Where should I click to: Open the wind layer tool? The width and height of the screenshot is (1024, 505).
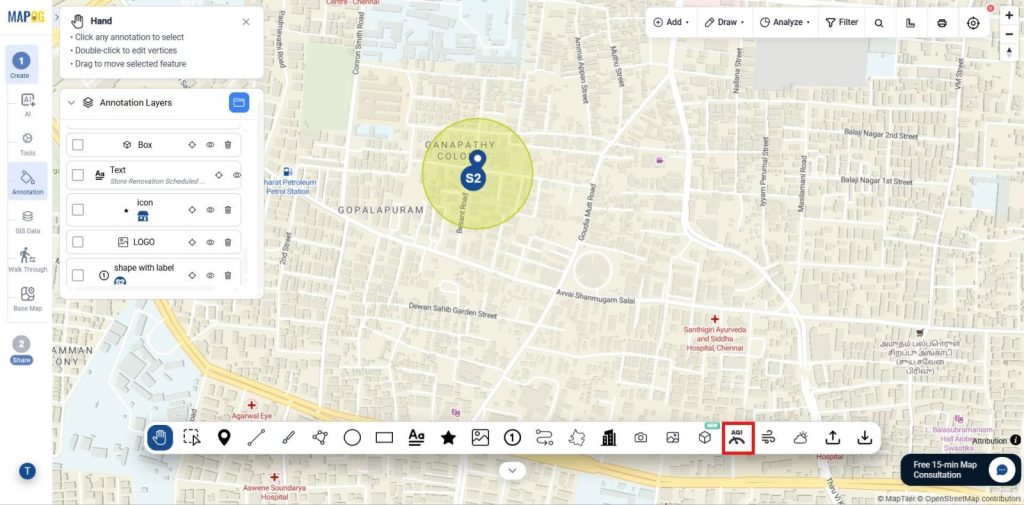[769, 438]
